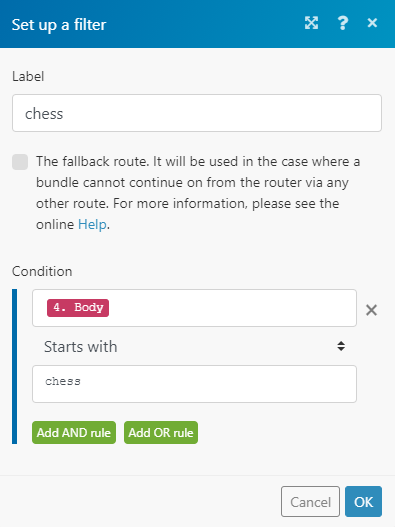This screenshot has width=395, height=527.
Task: Click Add AND rule
Action: coord(74,433)
